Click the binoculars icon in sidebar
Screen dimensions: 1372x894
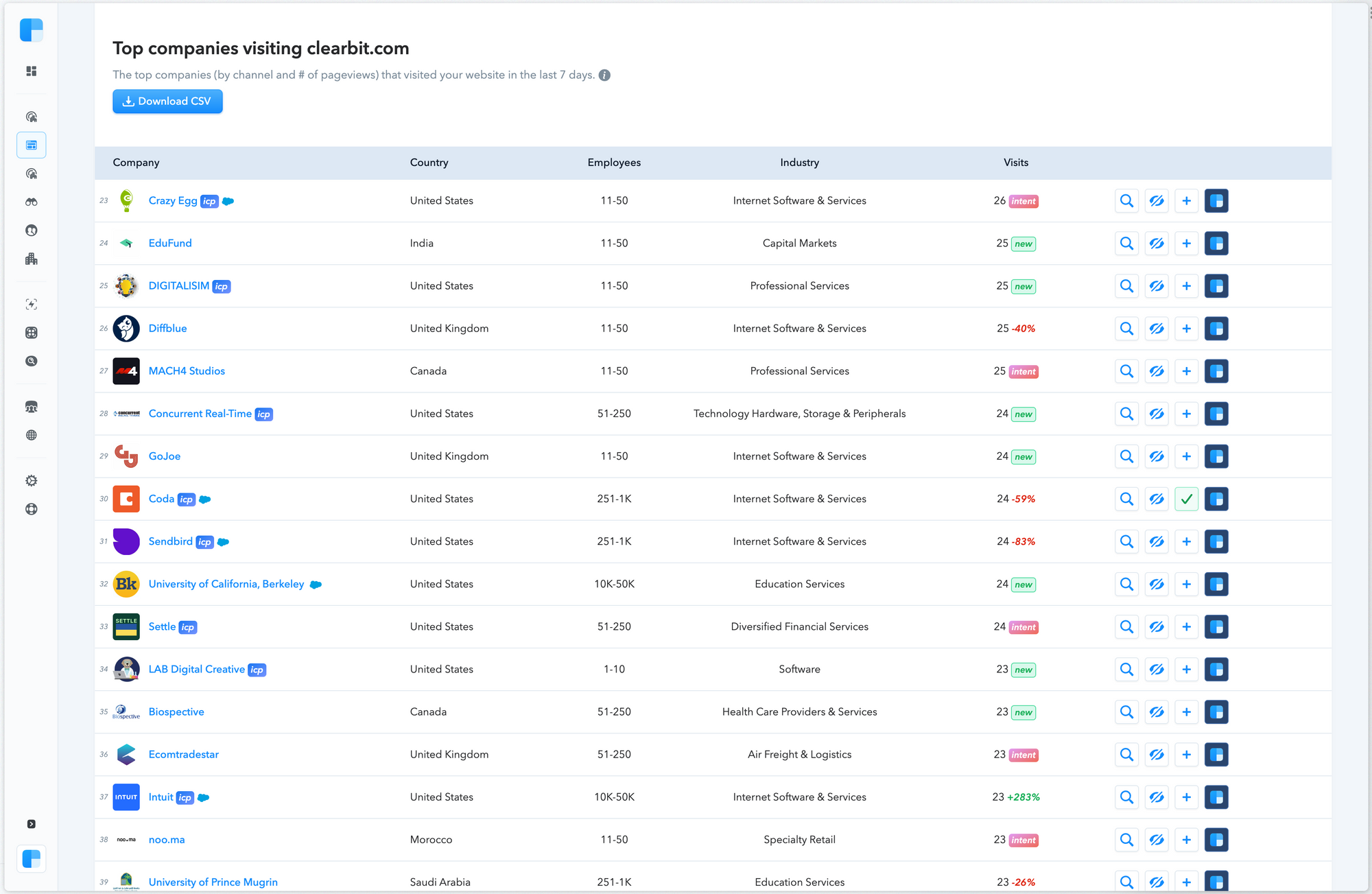coord(32,202)
